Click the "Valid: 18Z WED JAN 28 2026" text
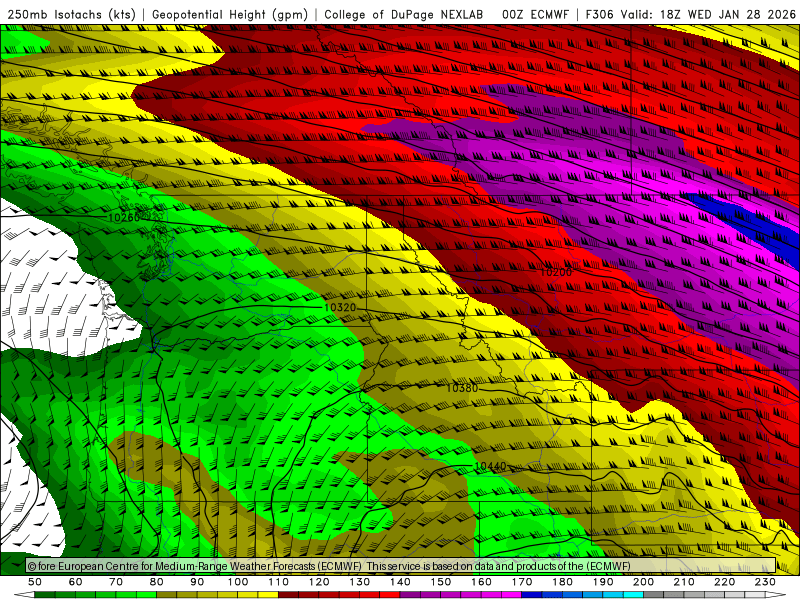The height and width of the screenshot is (600, 800). click(x=708, y=14)
